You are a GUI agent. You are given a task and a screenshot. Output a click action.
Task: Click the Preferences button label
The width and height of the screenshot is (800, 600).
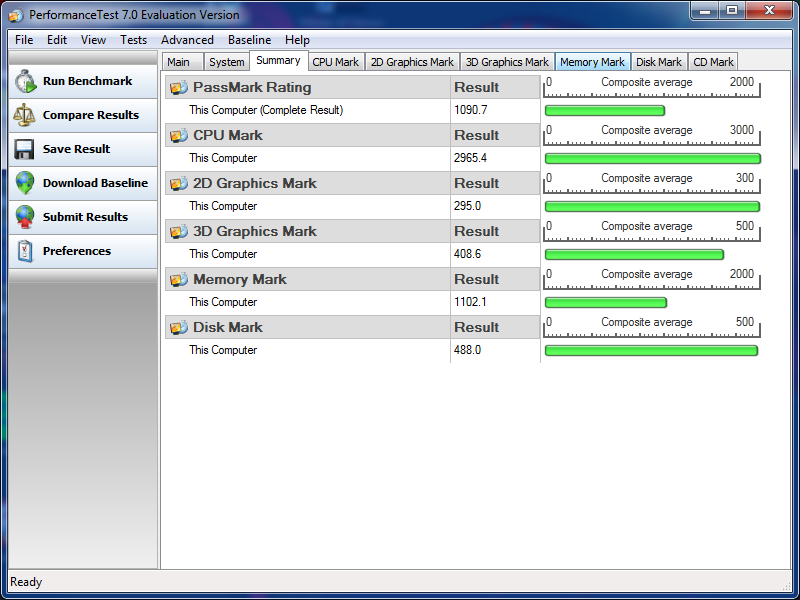coord(77,251)
